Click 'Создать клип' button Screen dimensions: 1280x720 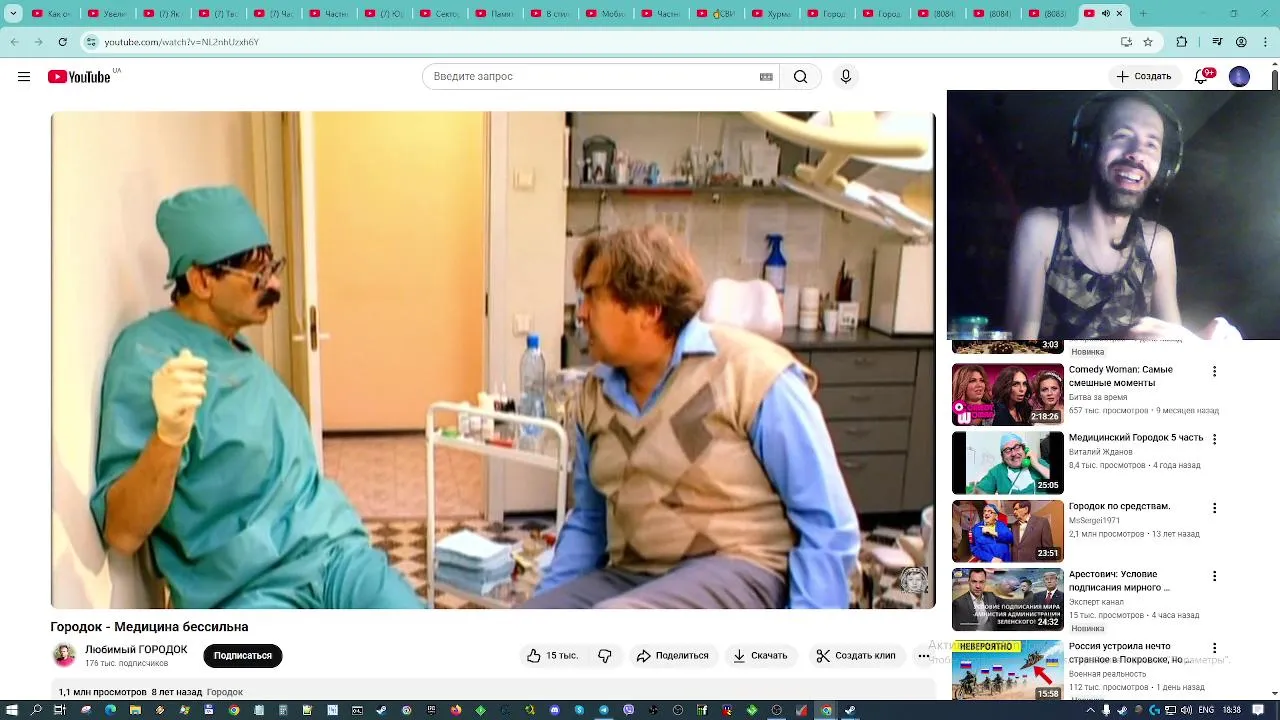pos(856,656)
